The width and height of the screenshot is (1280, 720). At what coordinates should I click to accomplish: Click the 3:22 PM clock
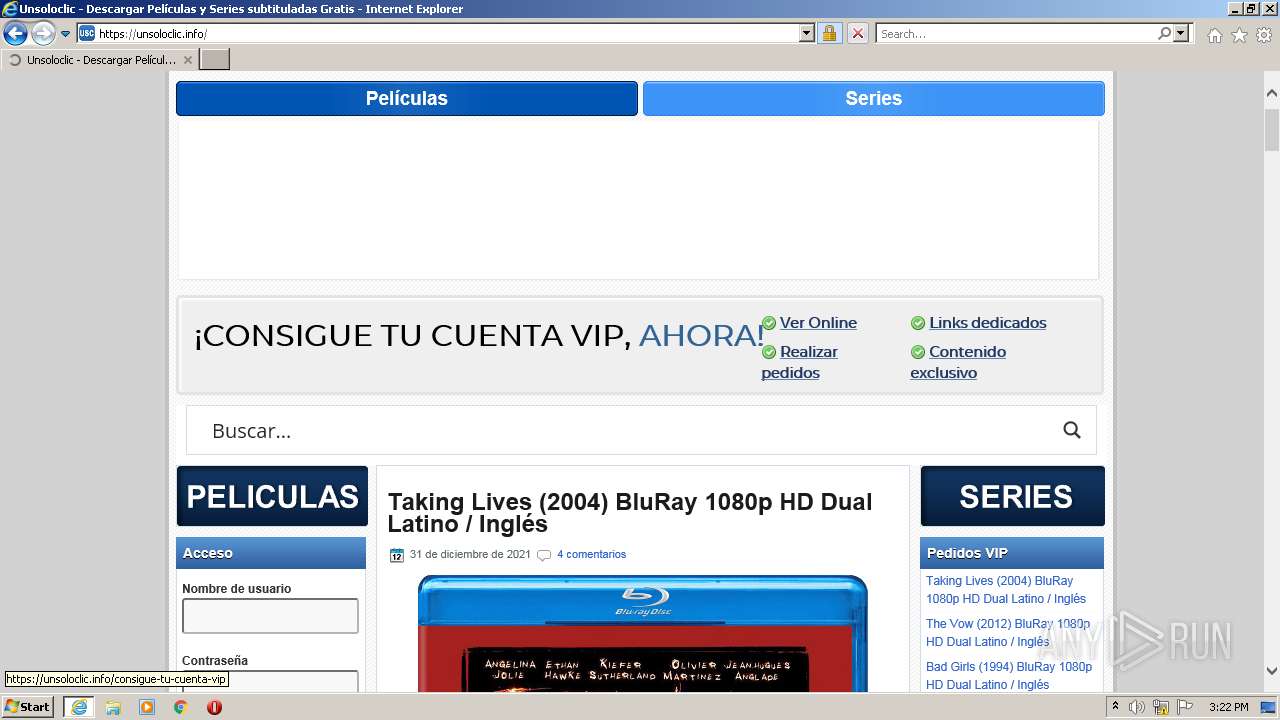tap(1228, 707)
